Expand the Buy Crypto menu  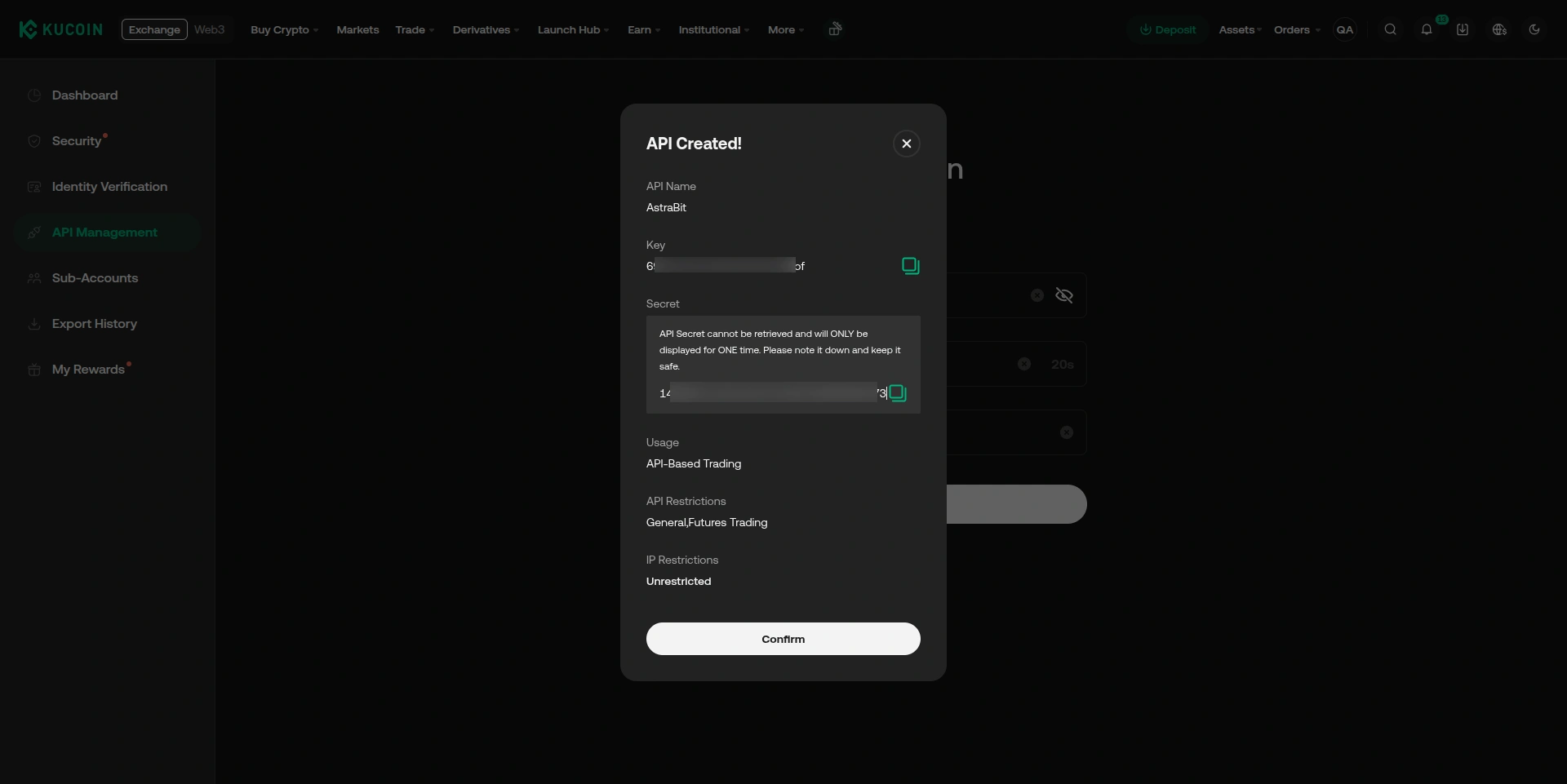[x=284, y=29]
